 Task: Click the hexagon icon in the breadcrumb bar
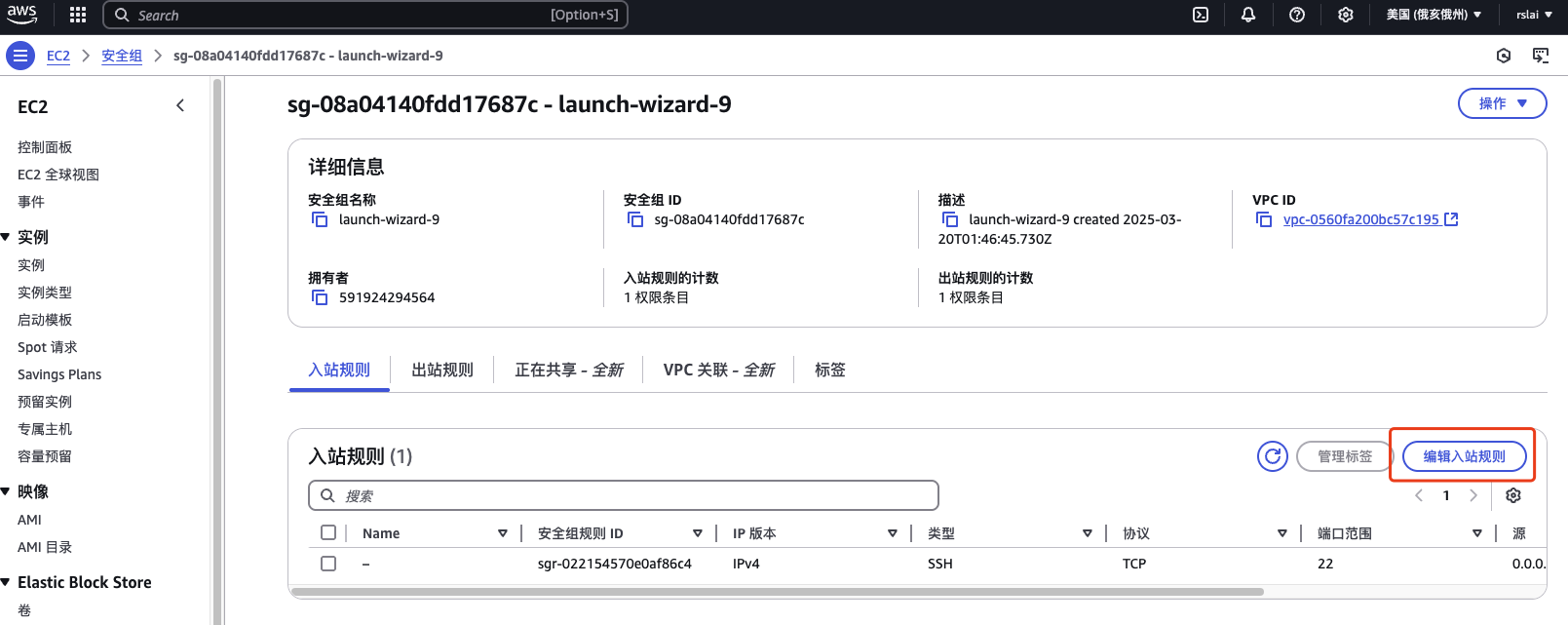(1504, 56)
